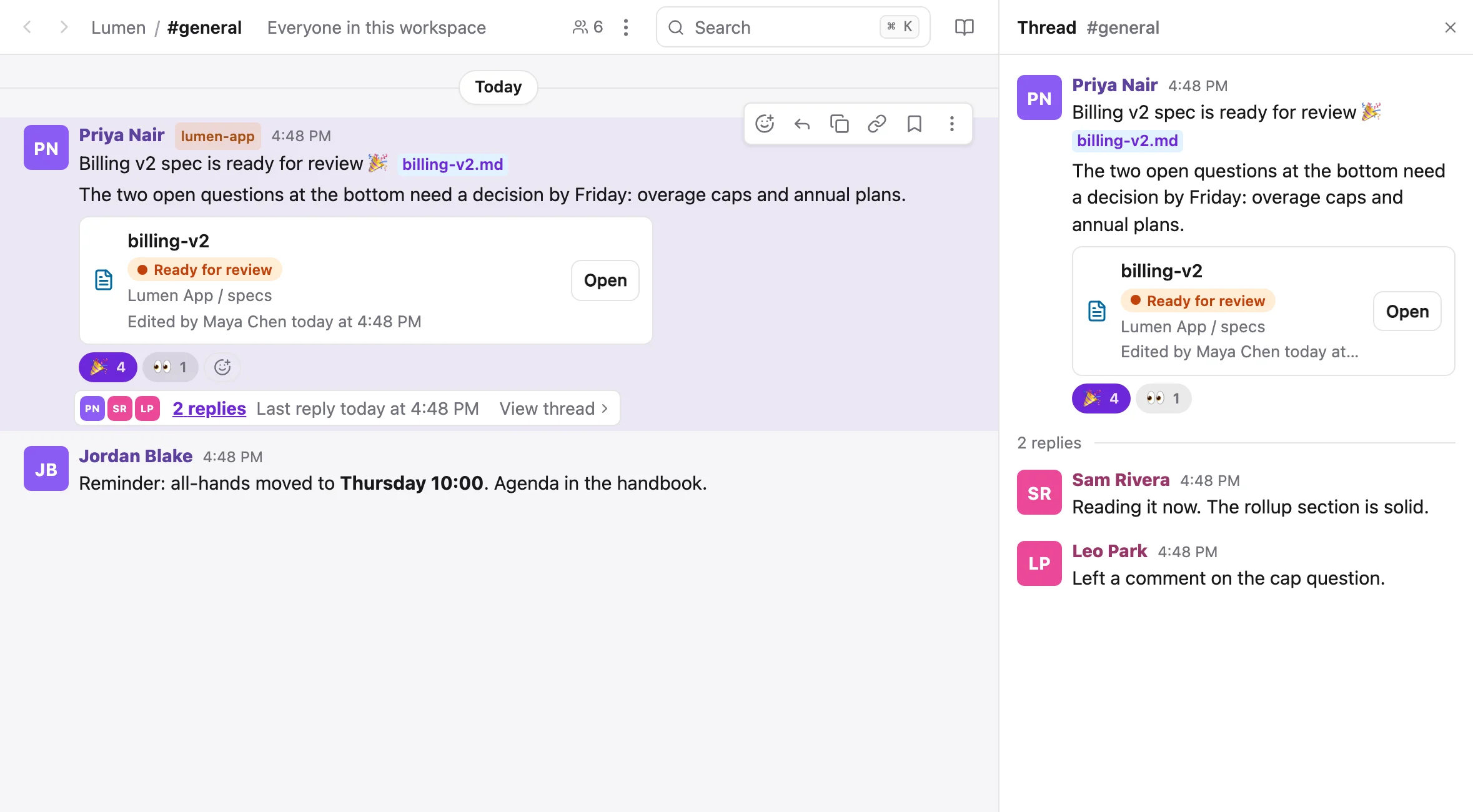Toggle the eyes reaction in the thread
This screenshot has width=1473, height=812.
click(x=1163, y=399)
